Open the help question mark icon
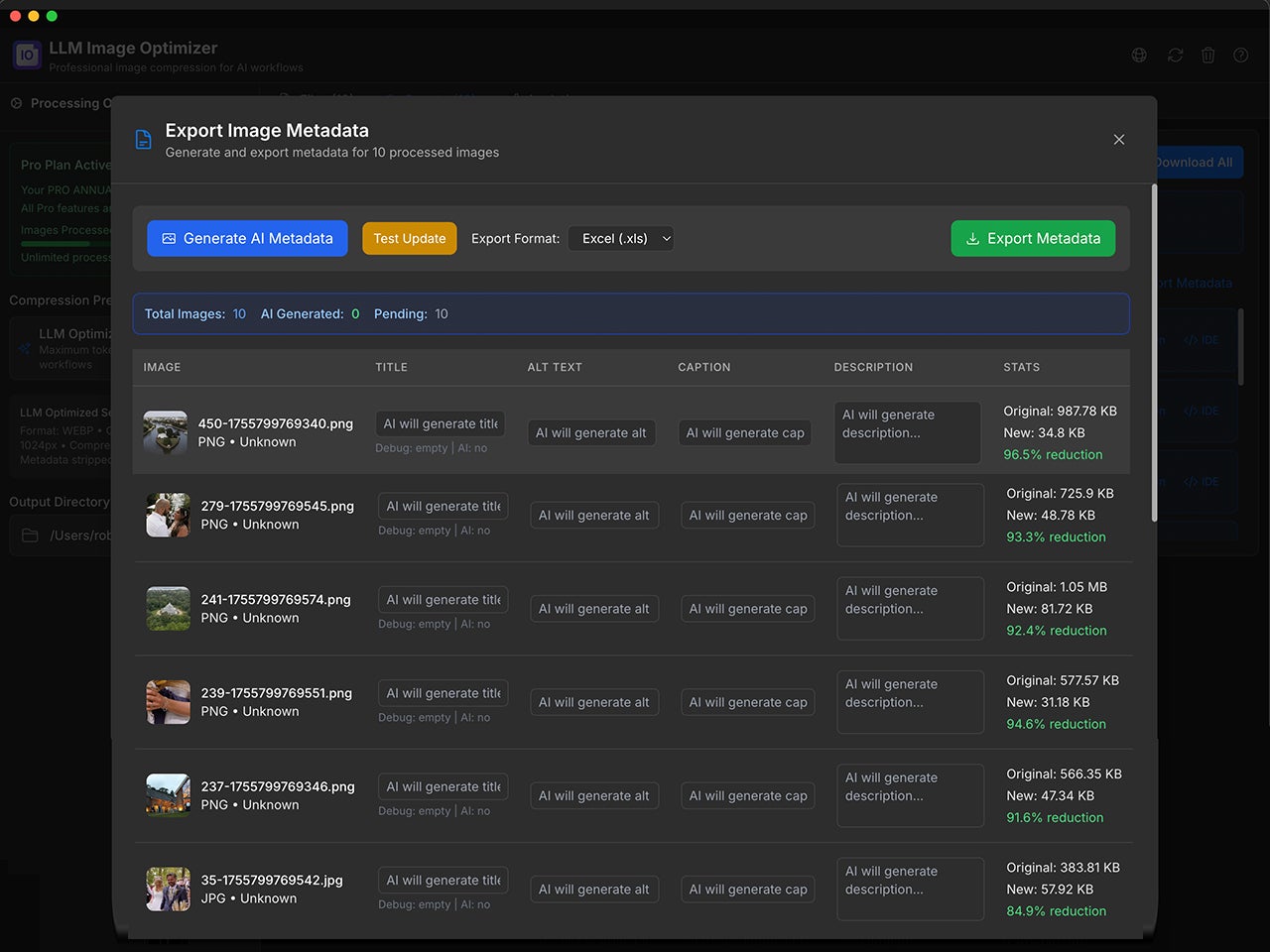1270x952 pixels. [x=1240, y=56]
